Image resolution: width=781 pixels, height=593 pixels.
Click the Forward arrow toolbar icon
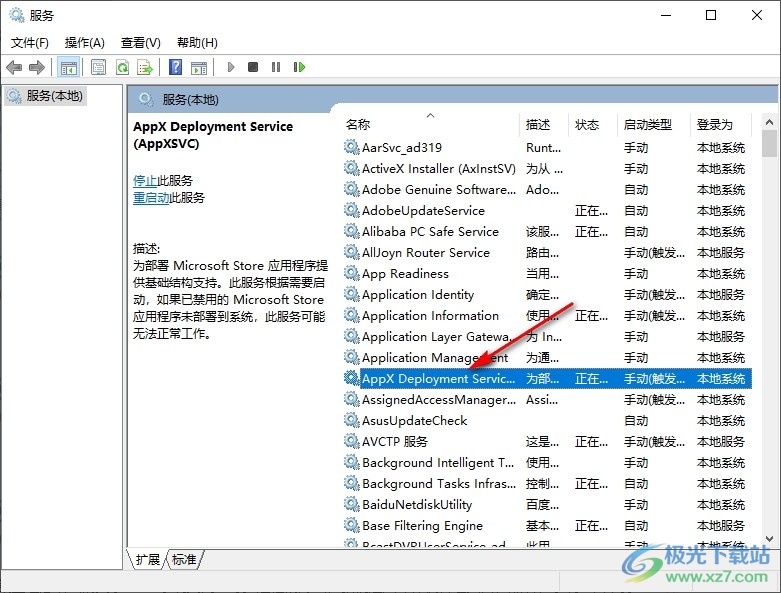click(37, 67)
